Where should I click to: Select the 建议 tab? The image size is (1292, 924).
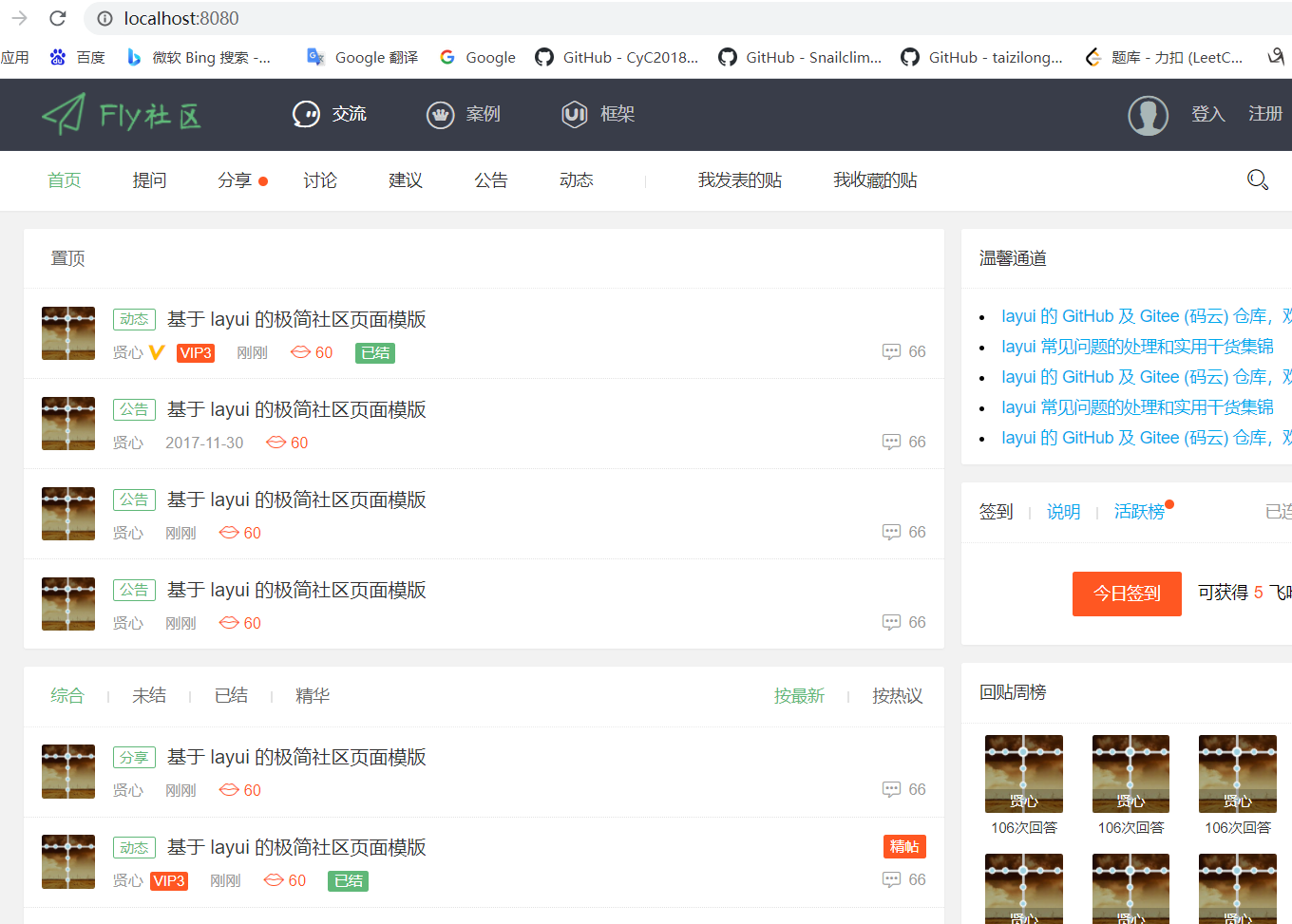[x=406, y=180]
